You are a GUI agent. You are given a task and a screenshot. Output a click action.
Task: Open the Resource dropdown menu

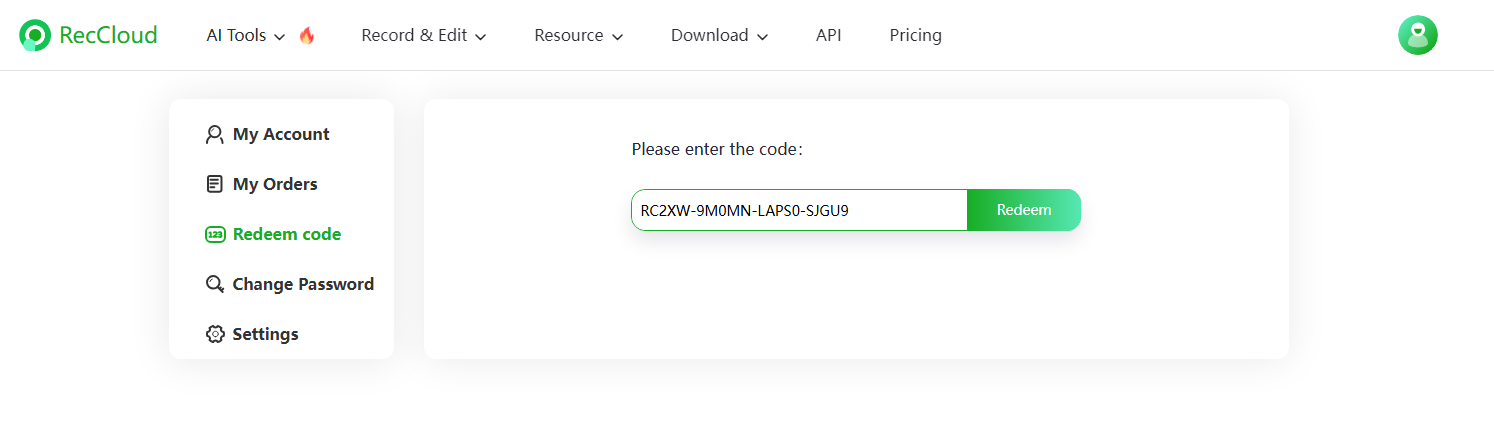click(x=578, y=36)
